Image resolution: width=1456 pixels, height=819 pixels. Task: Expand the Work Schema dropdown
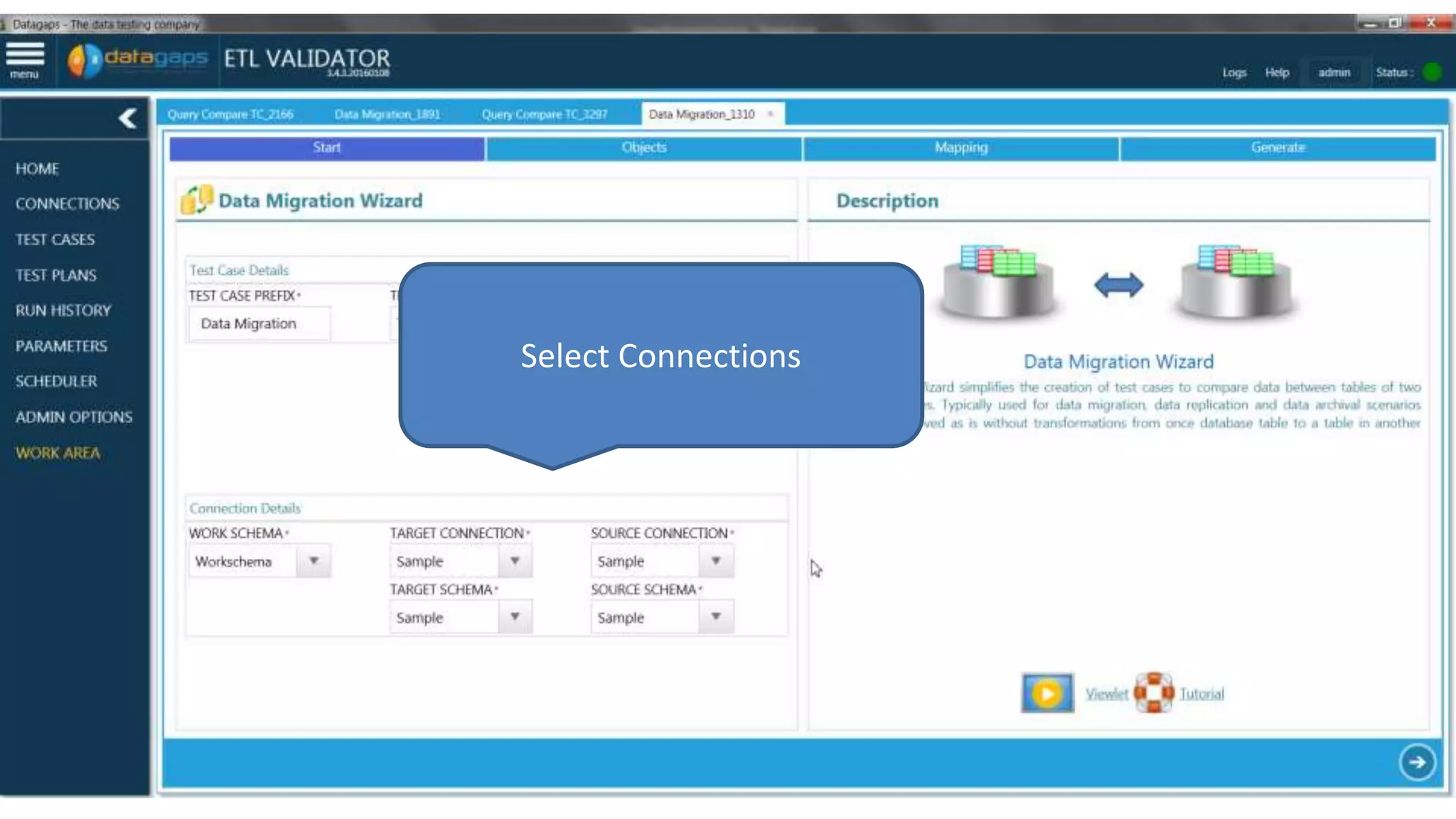314,561
